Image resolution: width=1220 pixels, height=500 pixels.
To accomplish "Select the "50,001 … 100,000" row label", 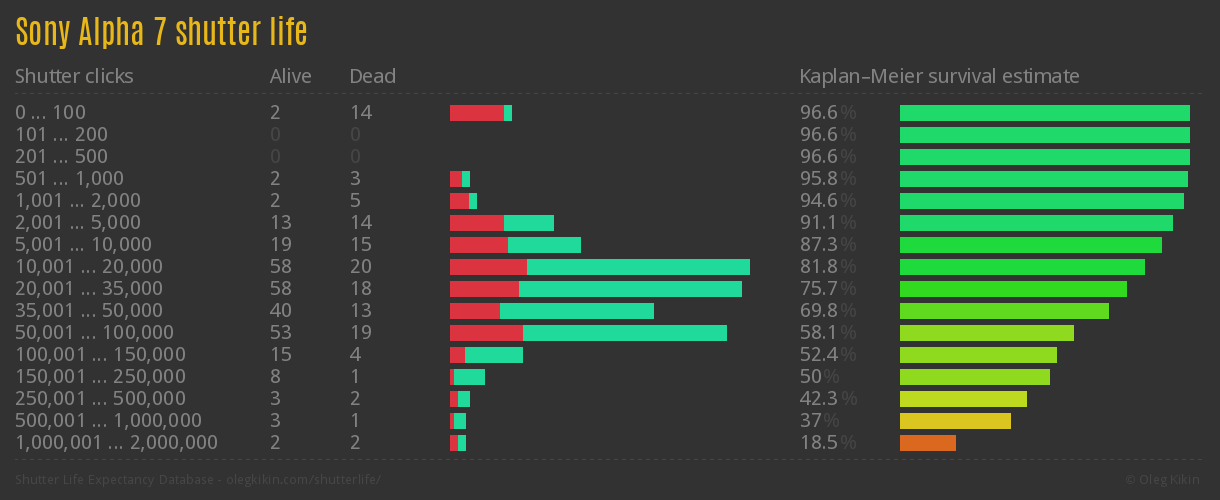I will pos(94,333).
